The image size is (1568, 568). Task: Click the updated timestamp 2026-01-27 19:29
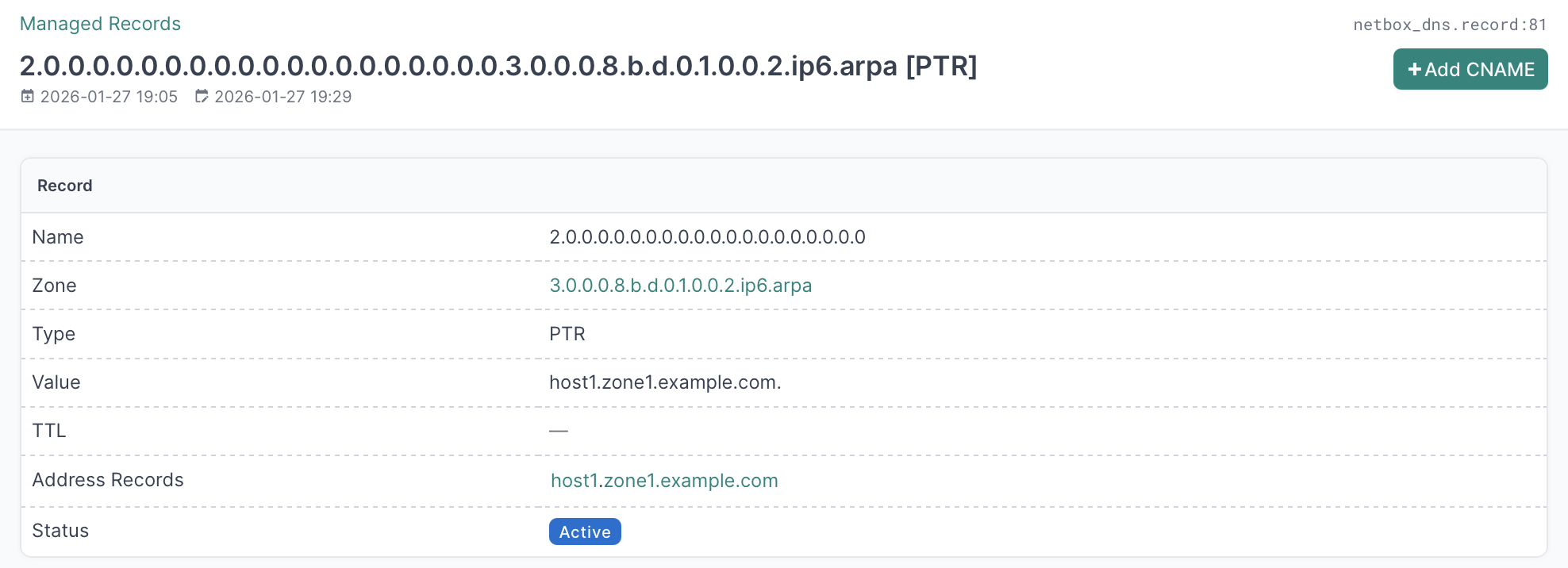pyautogui.click(x=282, y=97)
